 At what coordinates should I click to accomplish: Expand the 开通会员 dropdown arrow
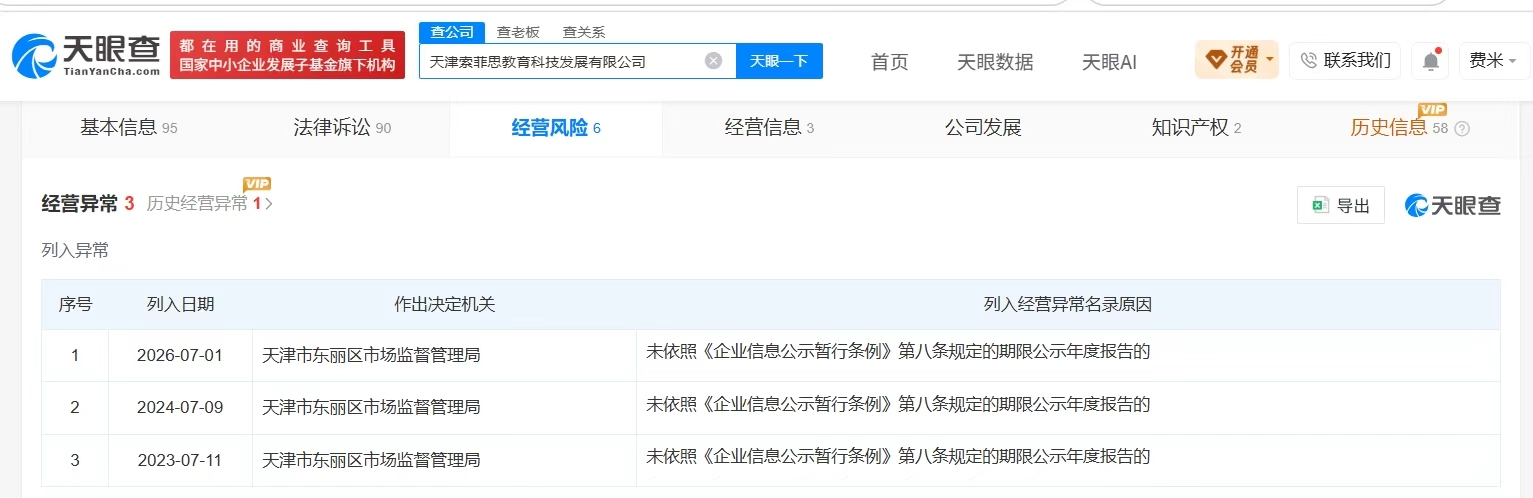[x=1269, y=60]
